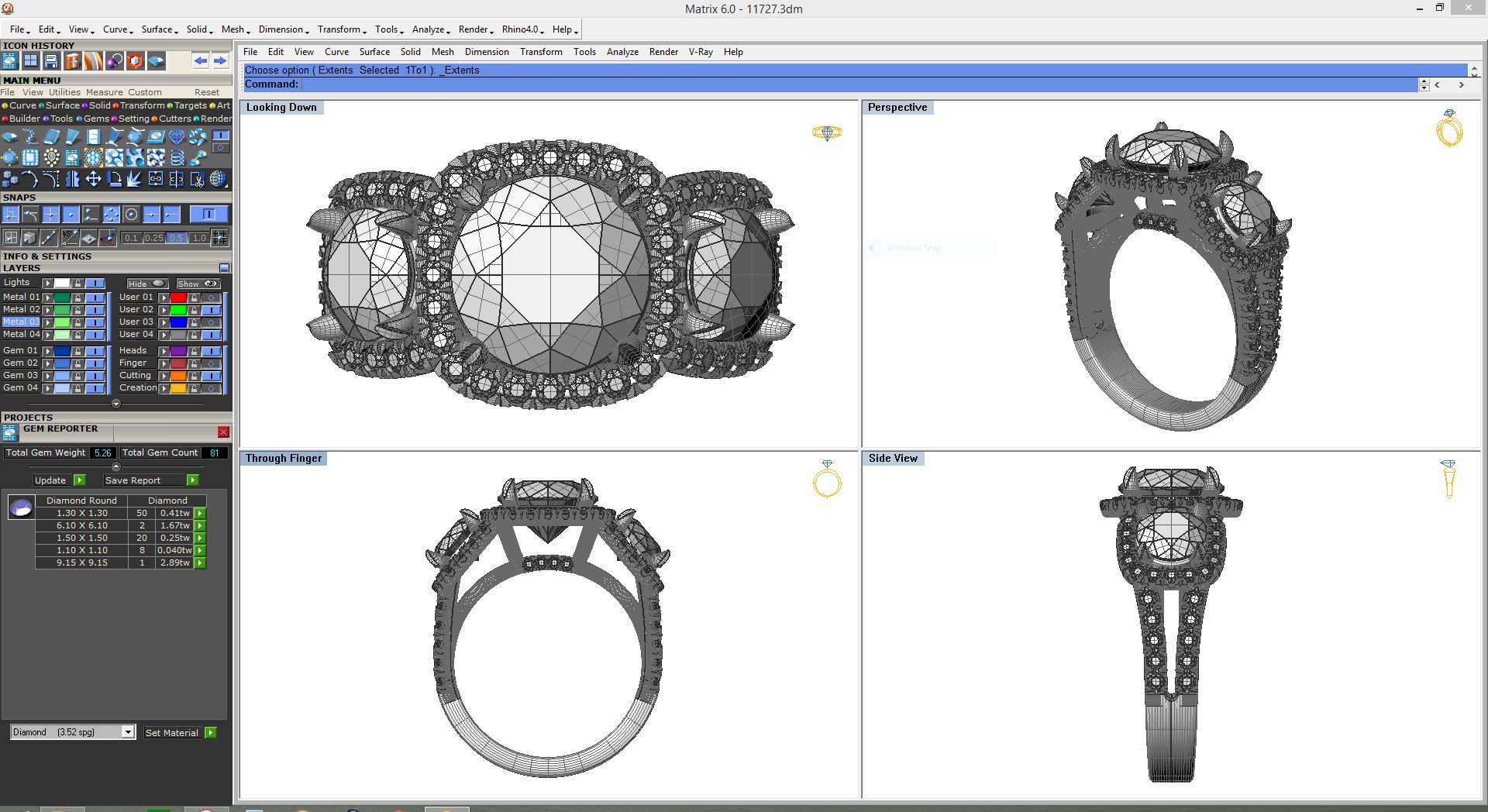Lock the Metal 02 layer
This screenshot has height=812, width=1488.
click(77, 310)
